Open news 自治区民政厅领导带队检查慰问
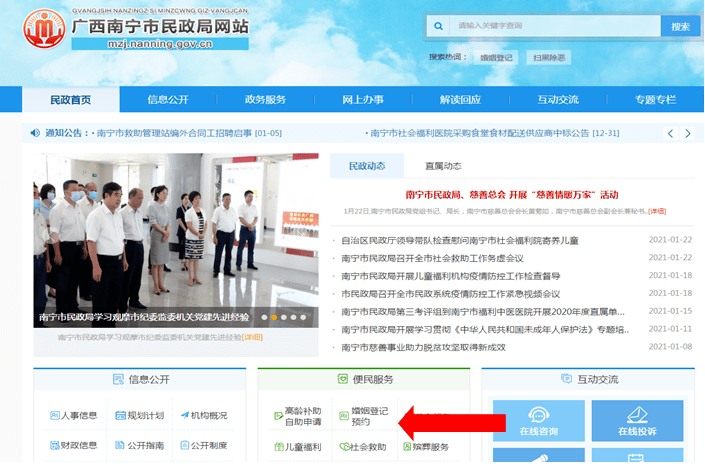 tap(460, 241)
